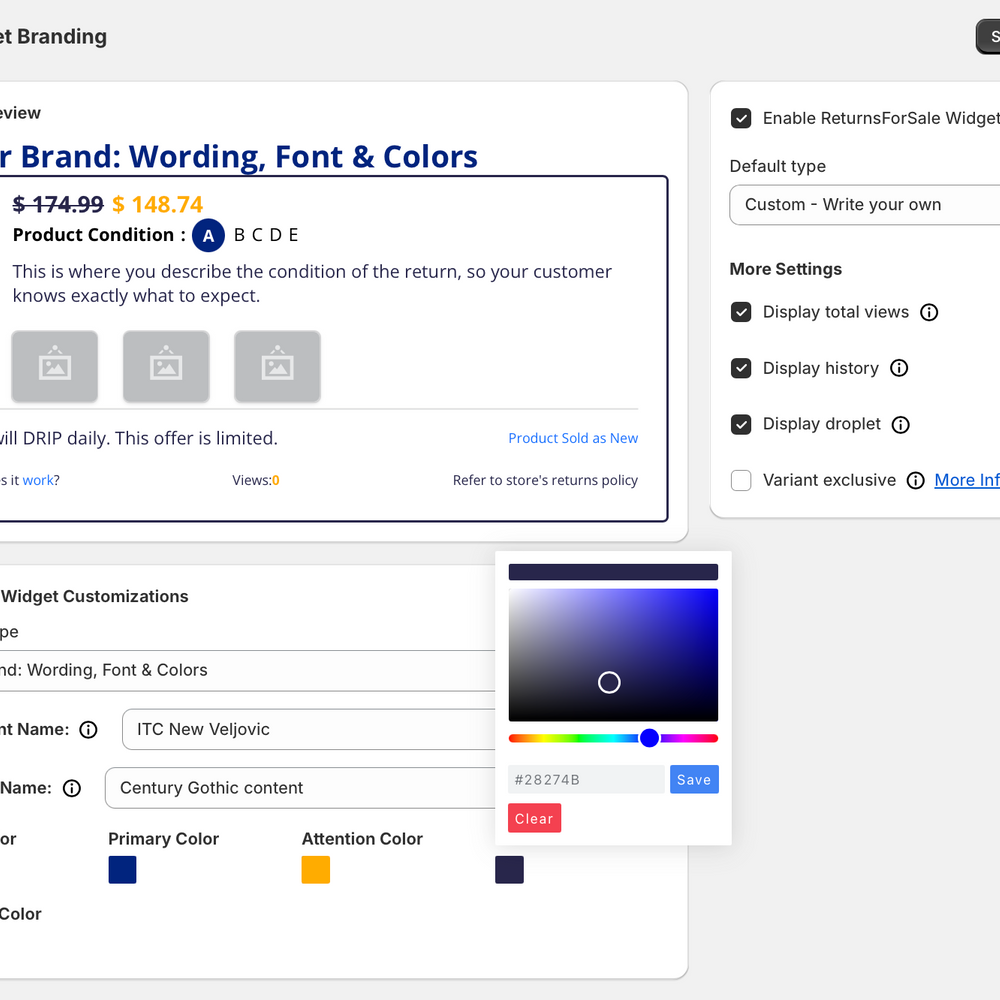Screen dimensions: 1000x1000
Task: Click condition grade D in preview
Action: tap(276, 235)
